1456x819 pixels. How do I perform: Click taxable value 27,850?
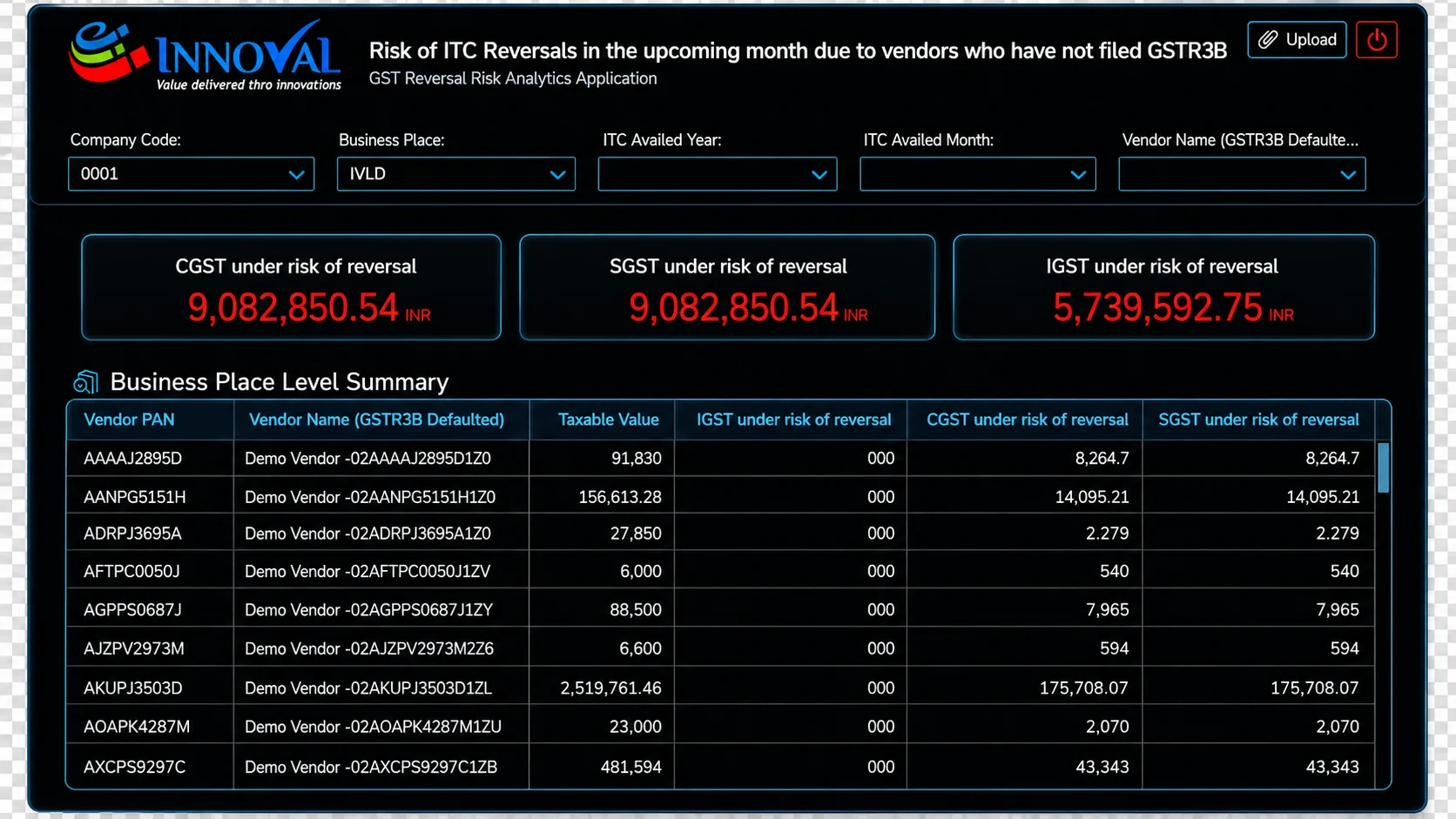(636, 534)
